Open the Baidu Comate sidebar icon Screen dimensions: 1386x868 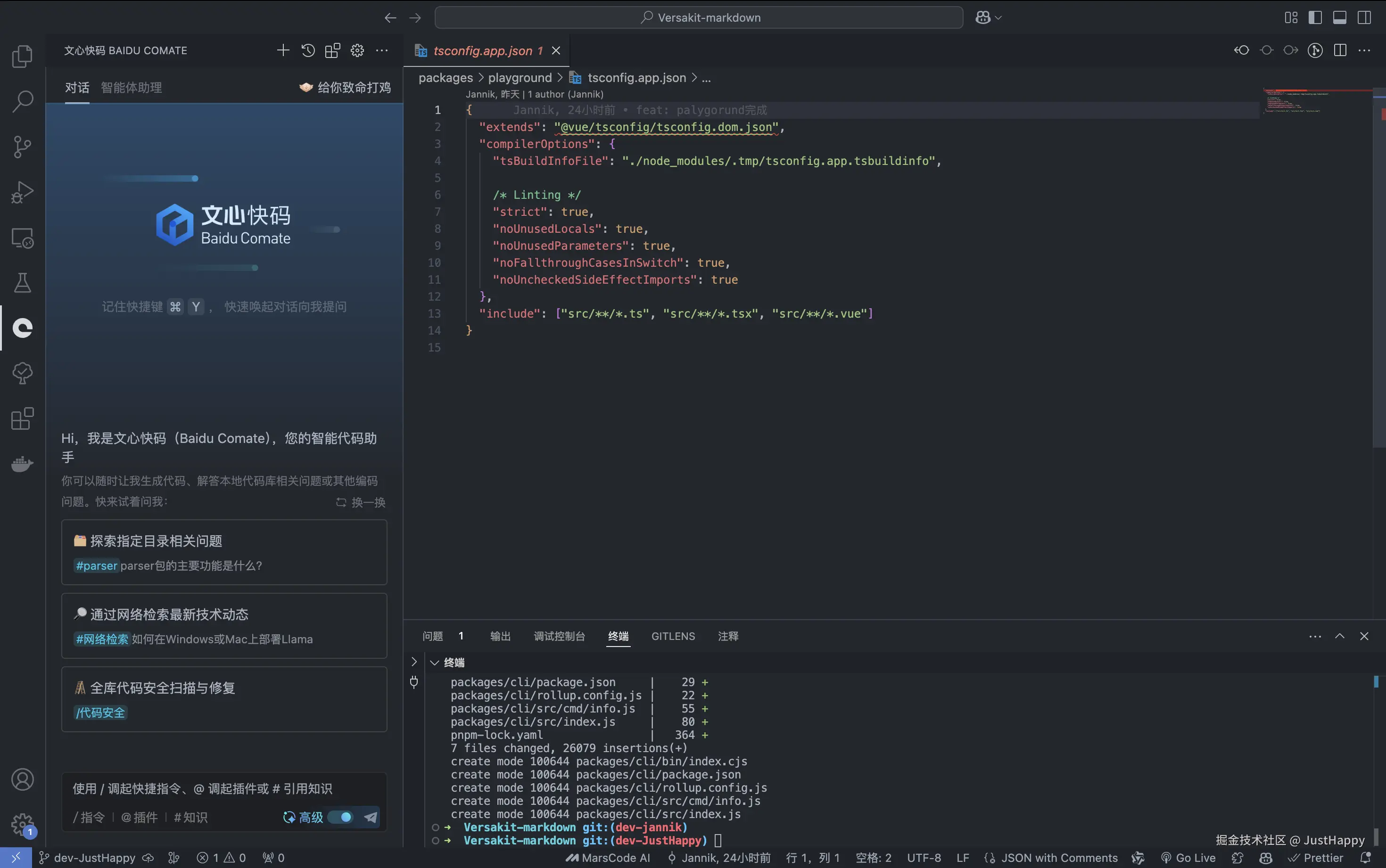click(22, 328)
